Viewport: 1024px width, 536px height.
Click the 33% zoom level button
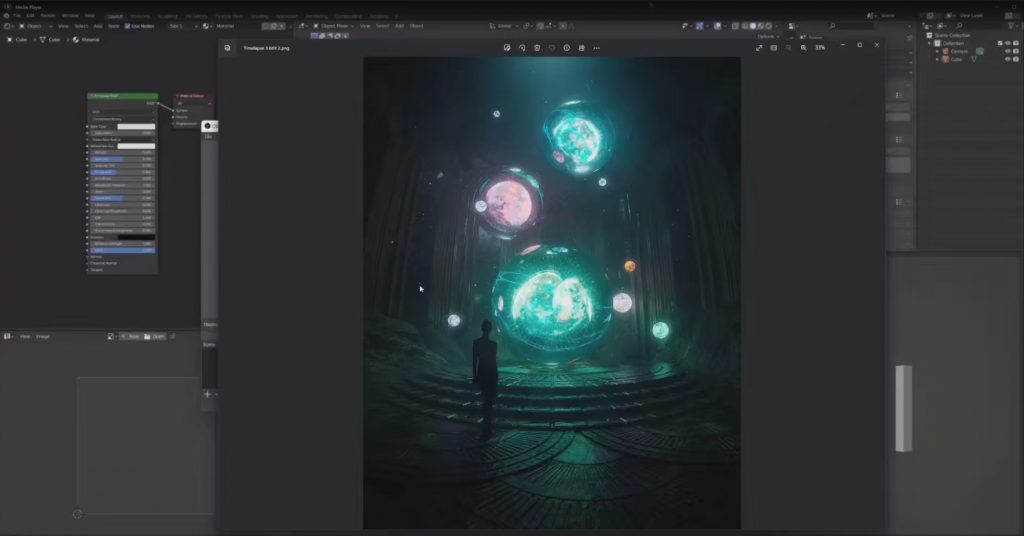(x=820, y=48)
